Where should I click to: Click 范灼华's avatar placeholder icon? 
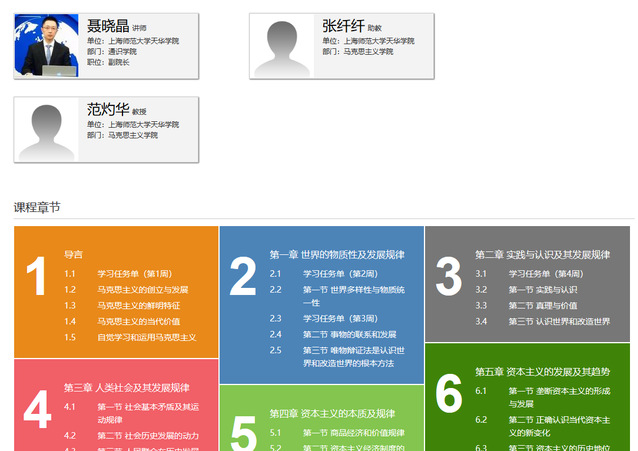pyautogui.click(x=46, y=130)
